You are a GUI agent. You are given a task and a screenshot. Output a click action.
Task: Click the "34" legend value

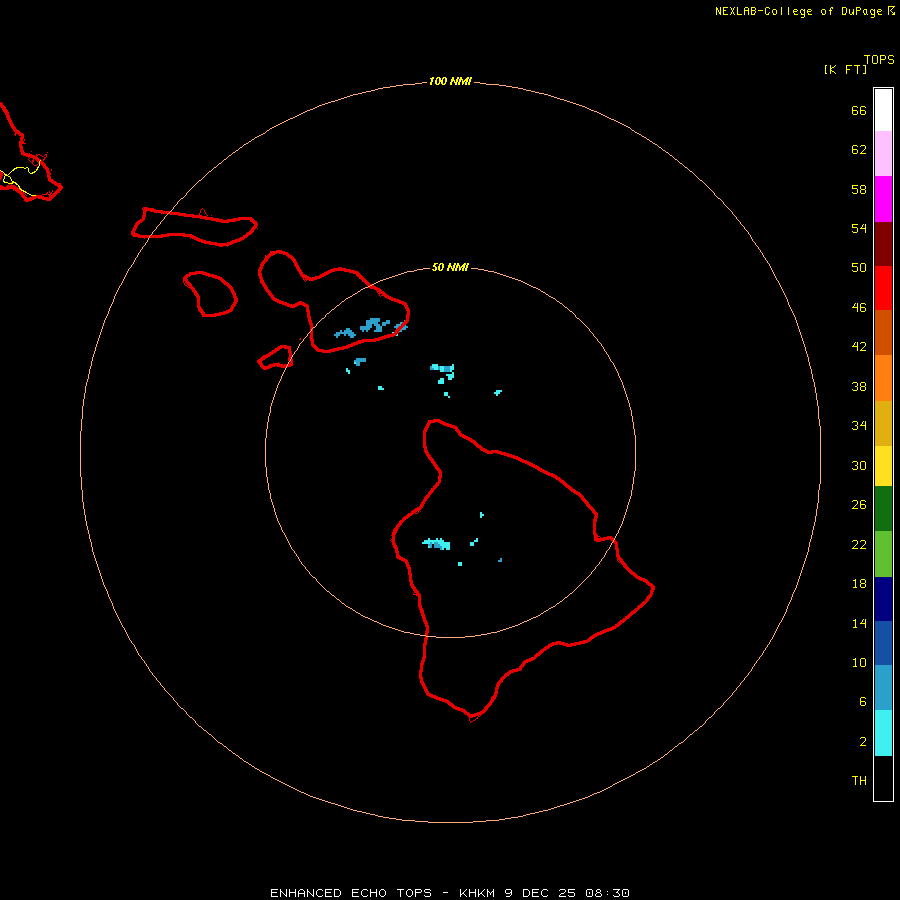(859, 426)
